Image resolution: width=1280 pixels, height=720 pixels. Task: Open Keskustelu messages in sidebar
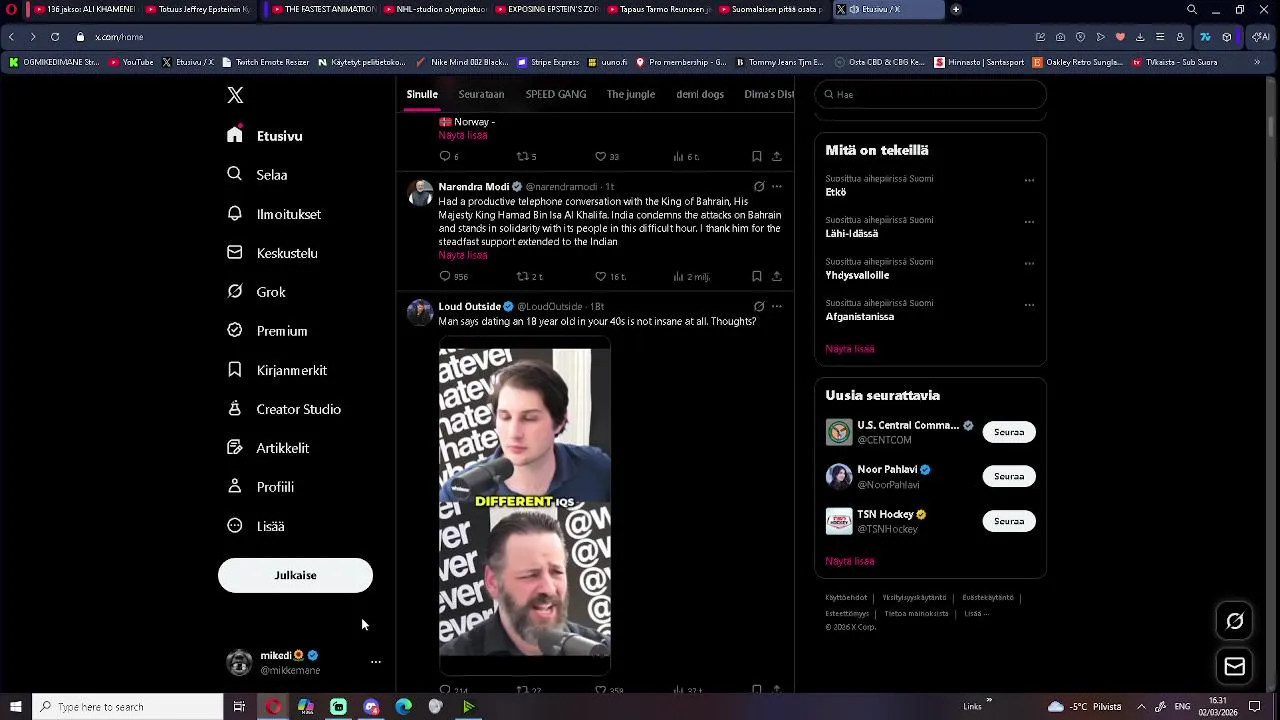click(272, 253)
